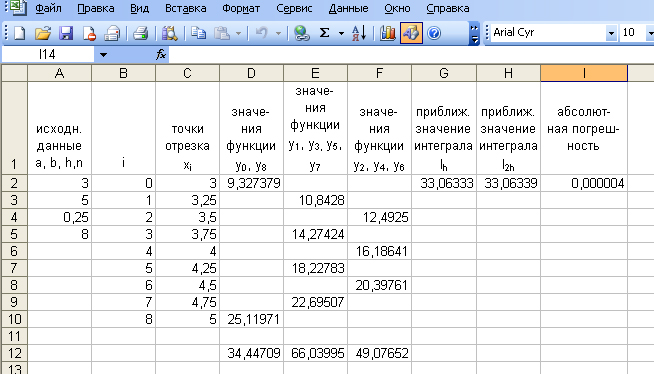Image resolution: width=654 pixels, height=374 pixels.
Task: Sort ascending with the A-Я arrow icon
Action: pyautogui.click(x=359, y=33)
